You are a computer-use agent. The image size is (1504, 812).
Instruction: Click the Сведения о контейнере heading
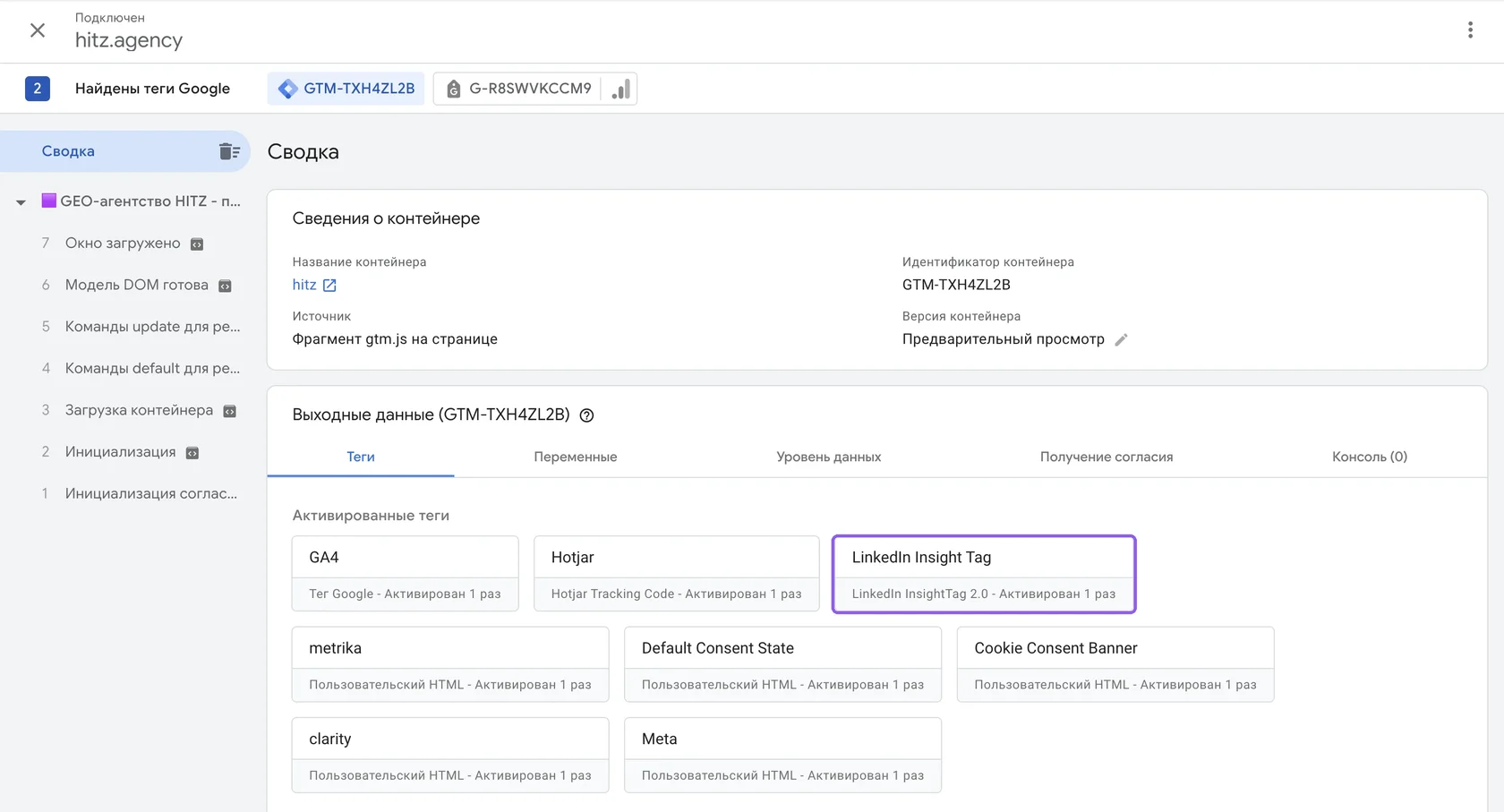click(386, 218)
